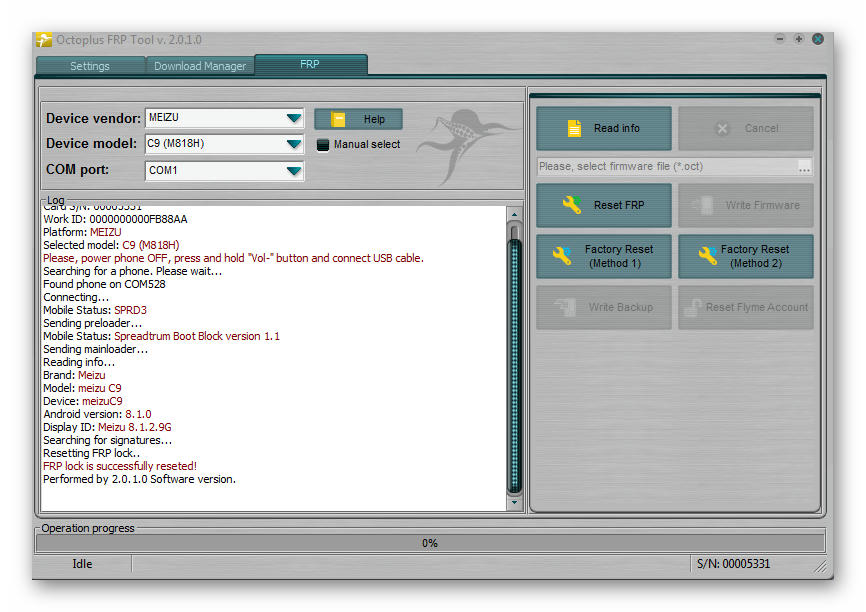Run Factory Reset (Method 2)

coord(746,256)
